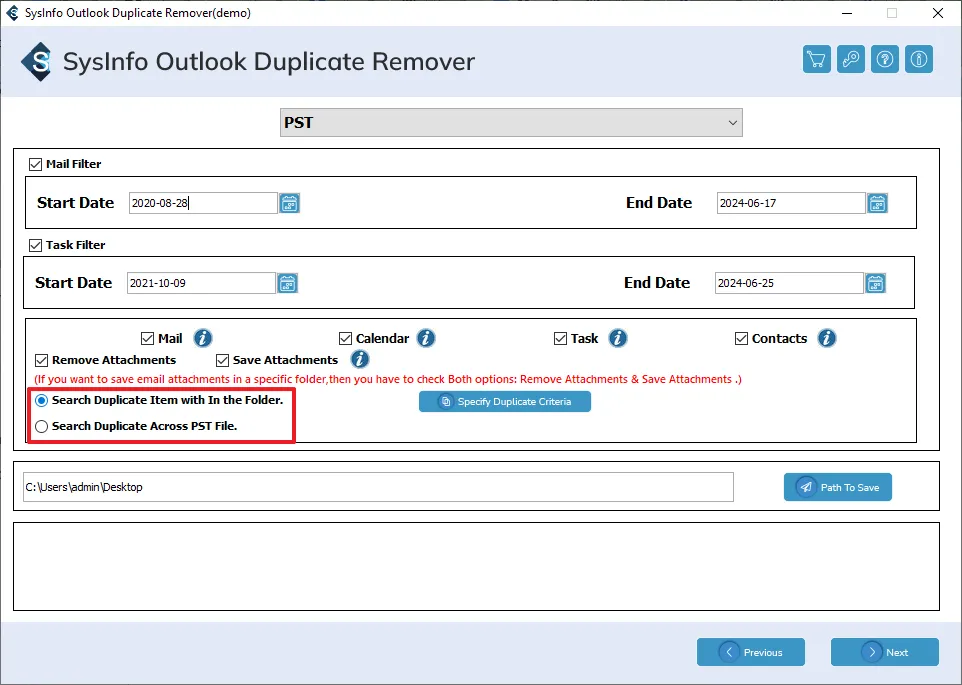The height and width of the screenshot is (685, 962).
Task: Toggle the Contacts checkbox
Action: (x=742, y=339)
